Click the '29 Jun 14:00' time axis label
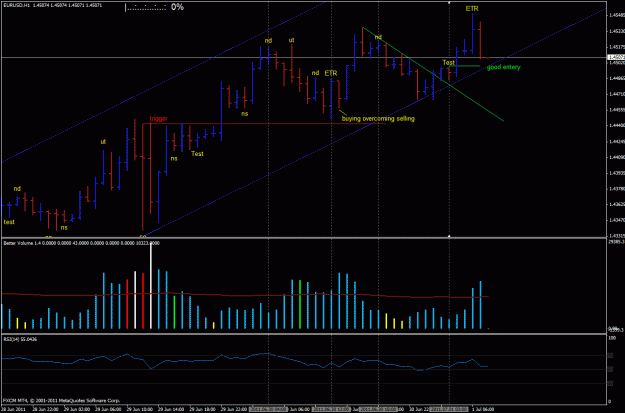 [x=171, y=409]
